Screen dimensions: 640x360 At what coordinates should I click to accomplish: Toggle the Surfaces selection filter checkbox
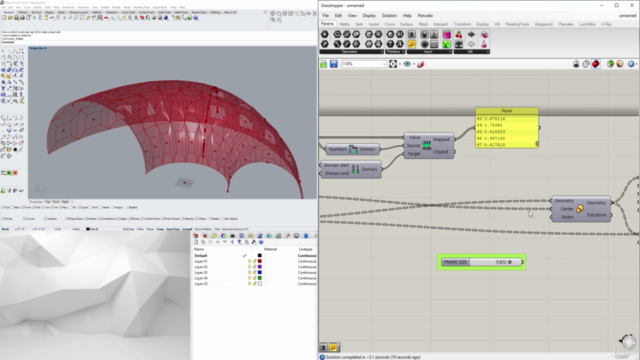[45, 219]
